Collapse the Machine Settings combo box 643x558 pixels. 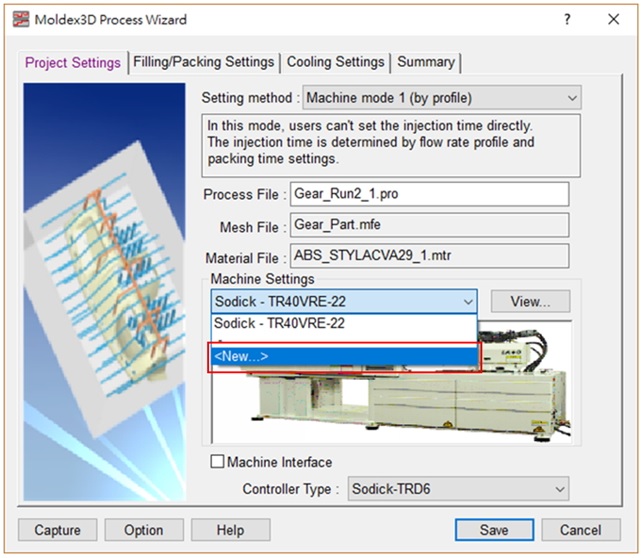[x=344, y=302]
